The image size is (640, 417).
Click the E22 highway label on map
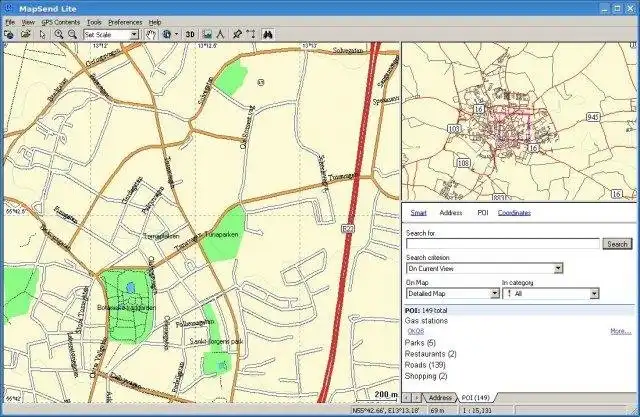click(x=347, y=229)
